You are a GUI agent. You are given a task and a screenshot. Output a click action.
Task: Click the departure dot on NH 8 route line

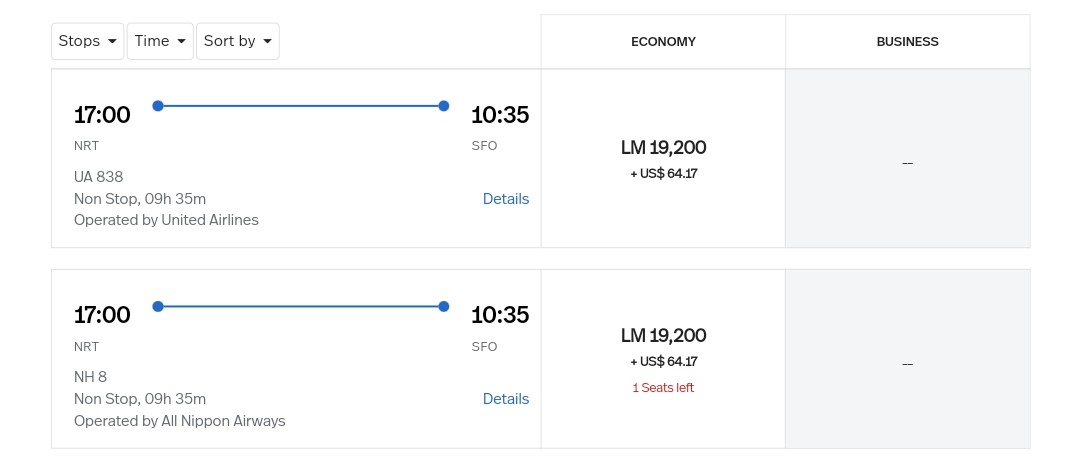(157, 306)
